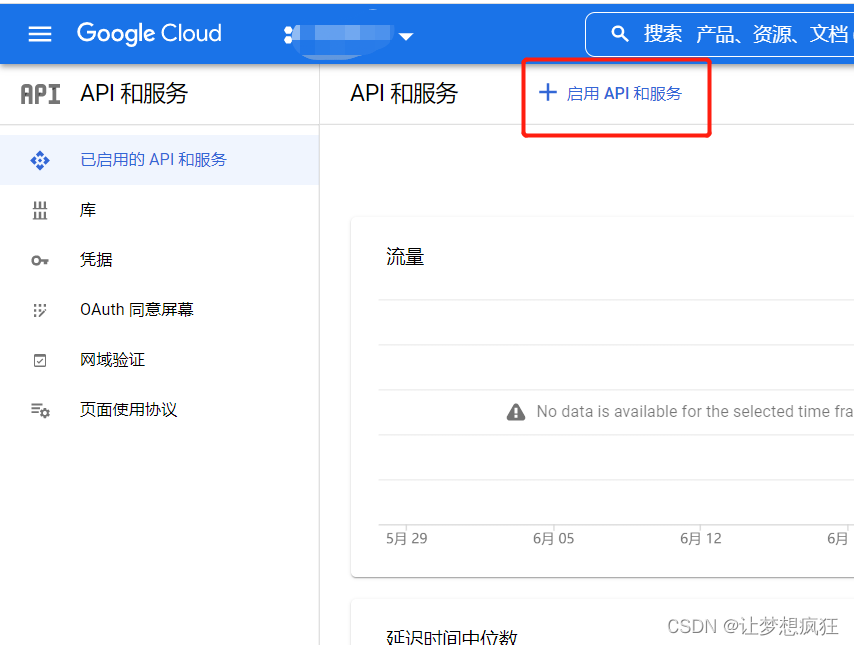Click the 库 (Library) icon in sidebar

[39, 209]
